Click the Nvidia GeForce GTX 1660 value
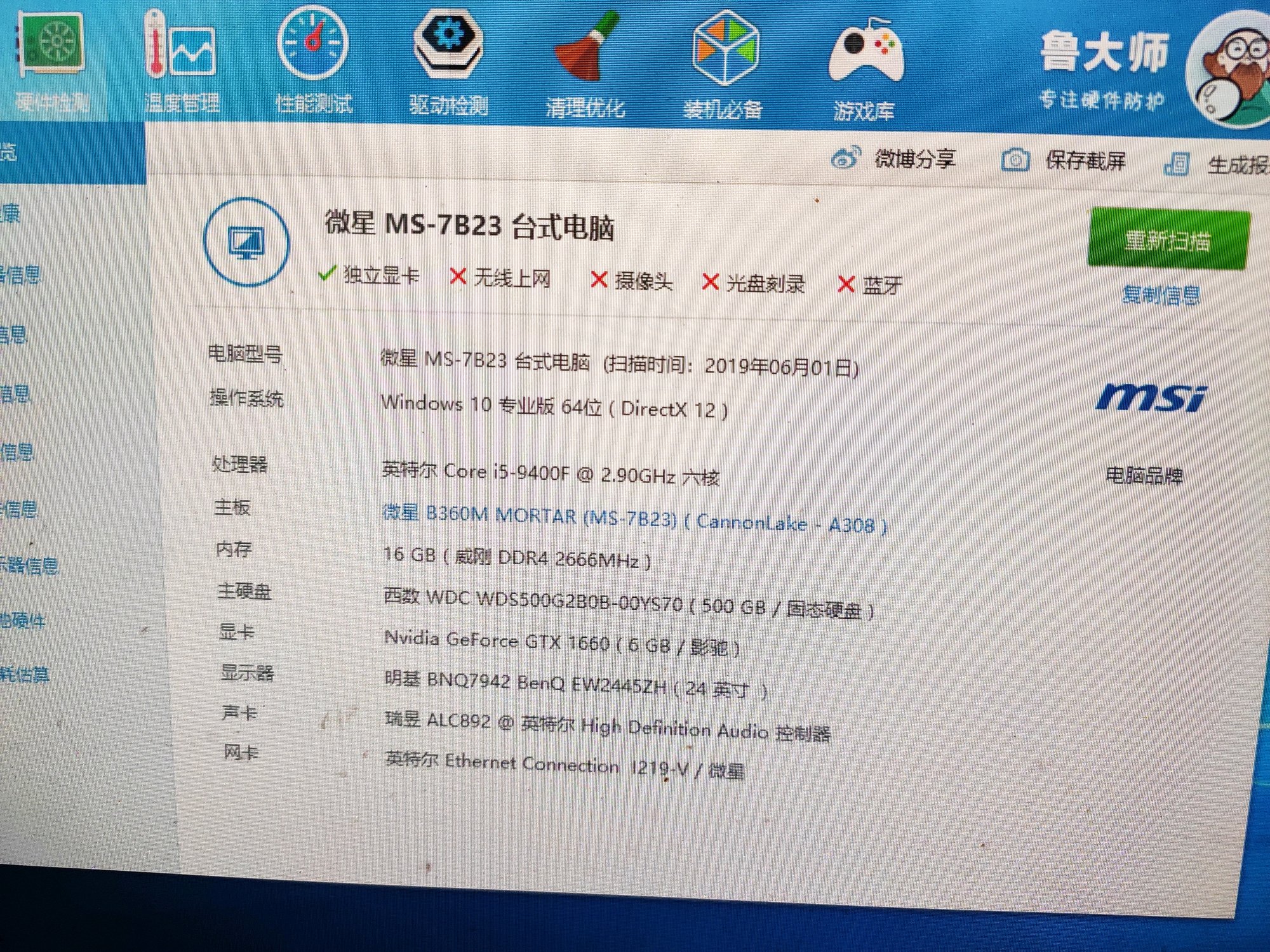 pyautogui.click(x=563, y=643)
